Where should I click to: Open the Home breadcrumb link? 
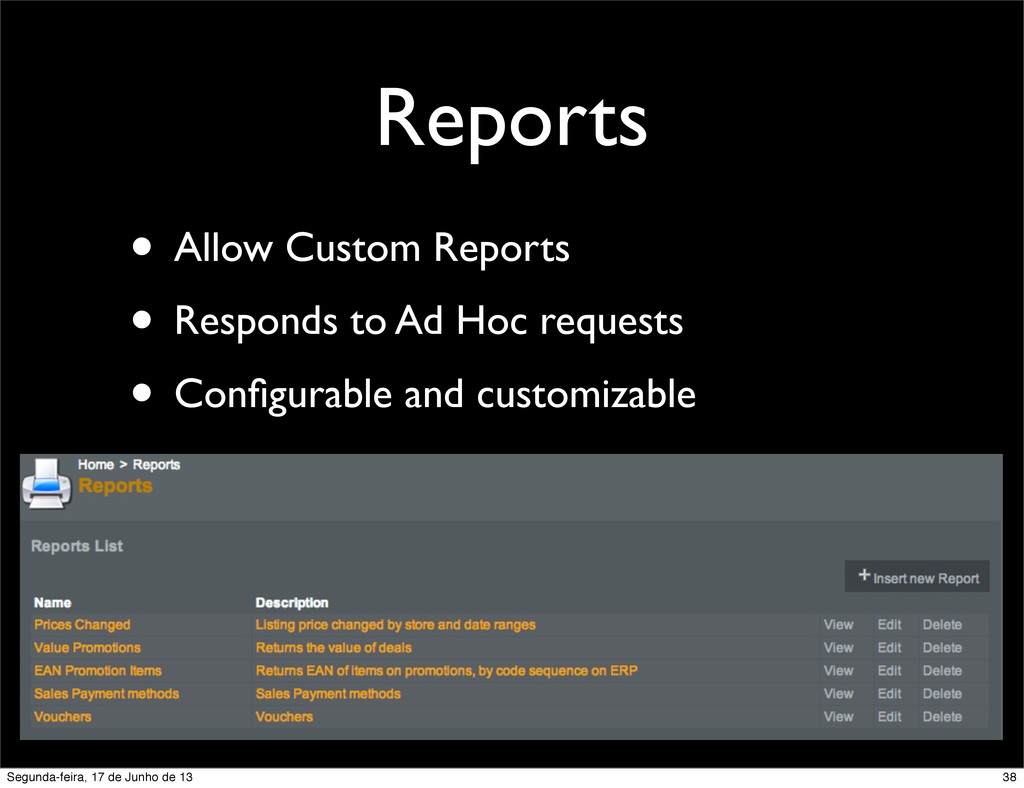(x=96, y=465)
